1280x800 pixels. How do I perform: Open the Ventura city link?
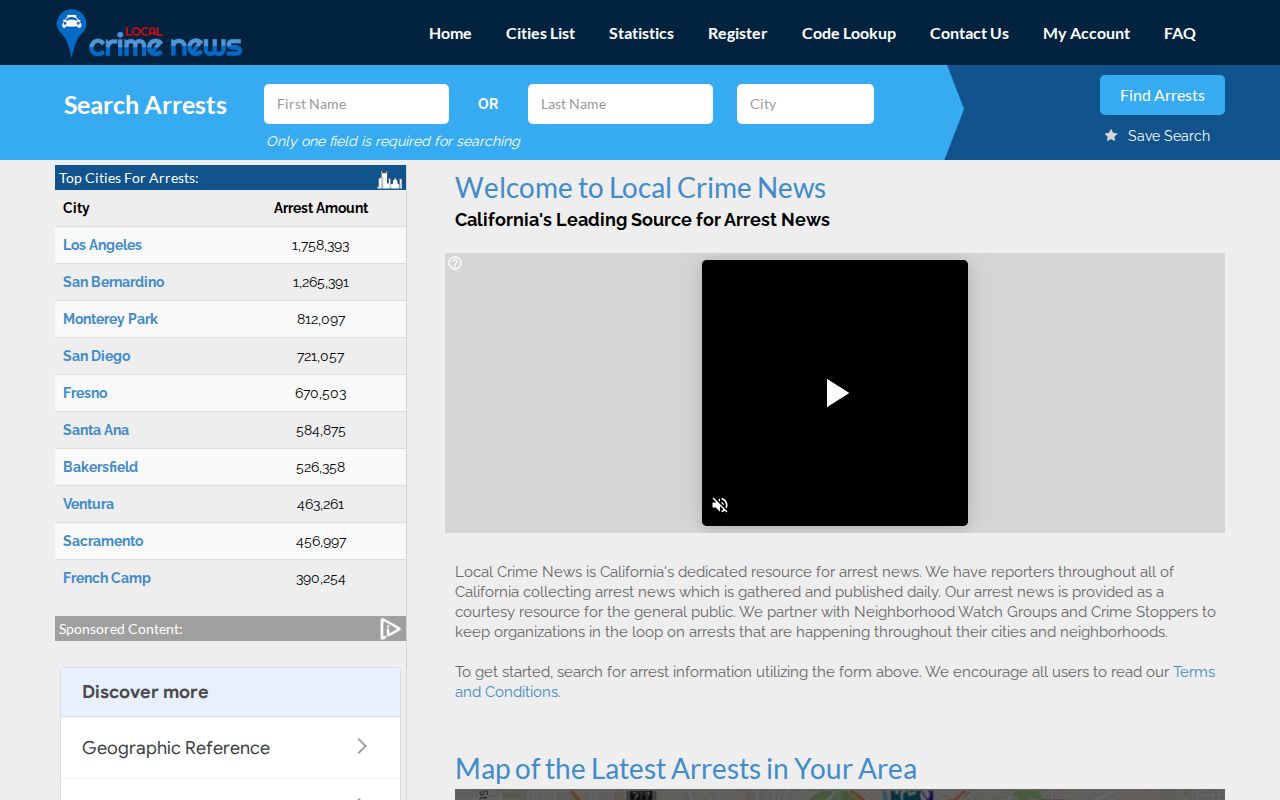[88, 504]
